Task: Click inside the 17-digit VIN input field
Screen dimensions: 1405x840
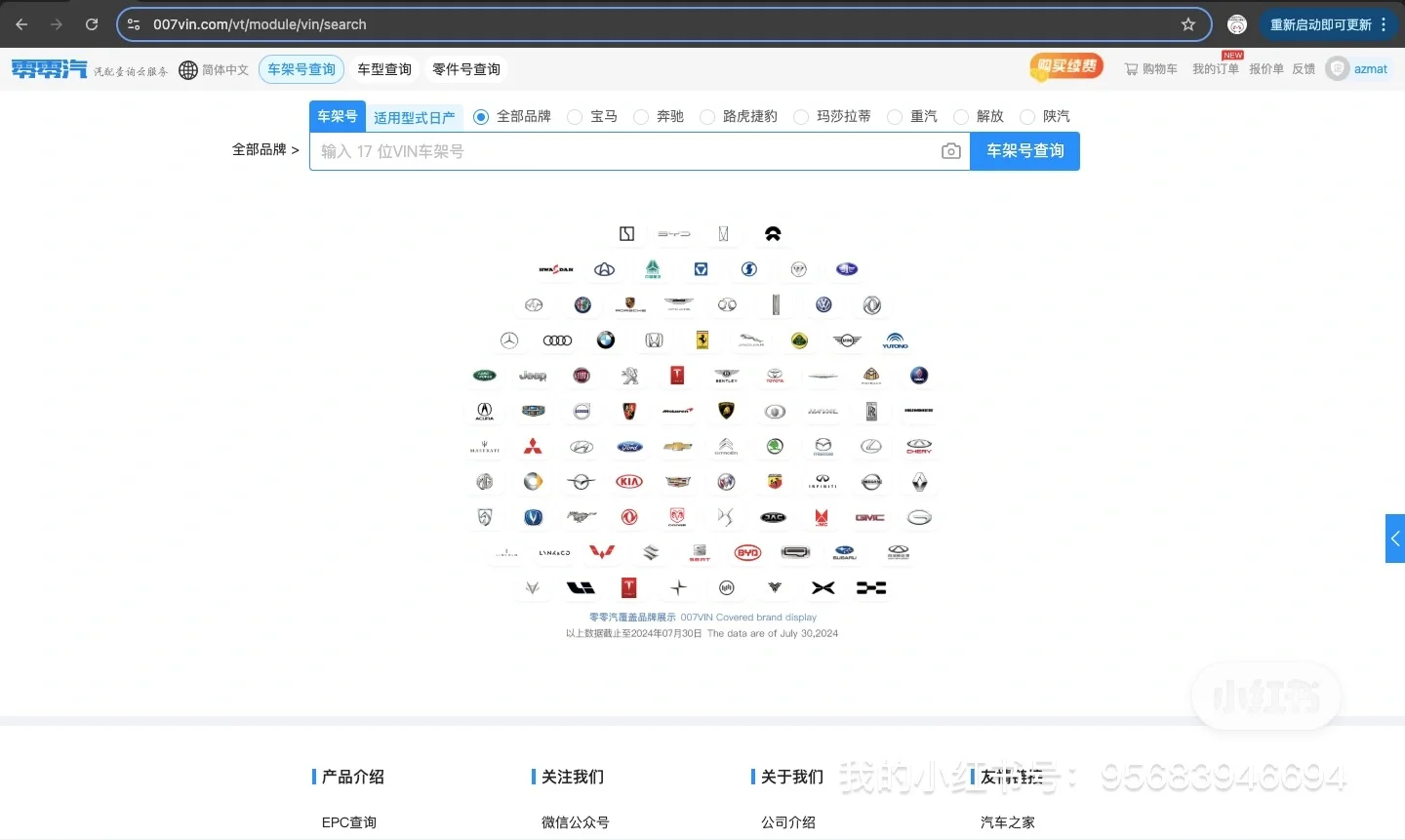Action: tap(624, 151)
